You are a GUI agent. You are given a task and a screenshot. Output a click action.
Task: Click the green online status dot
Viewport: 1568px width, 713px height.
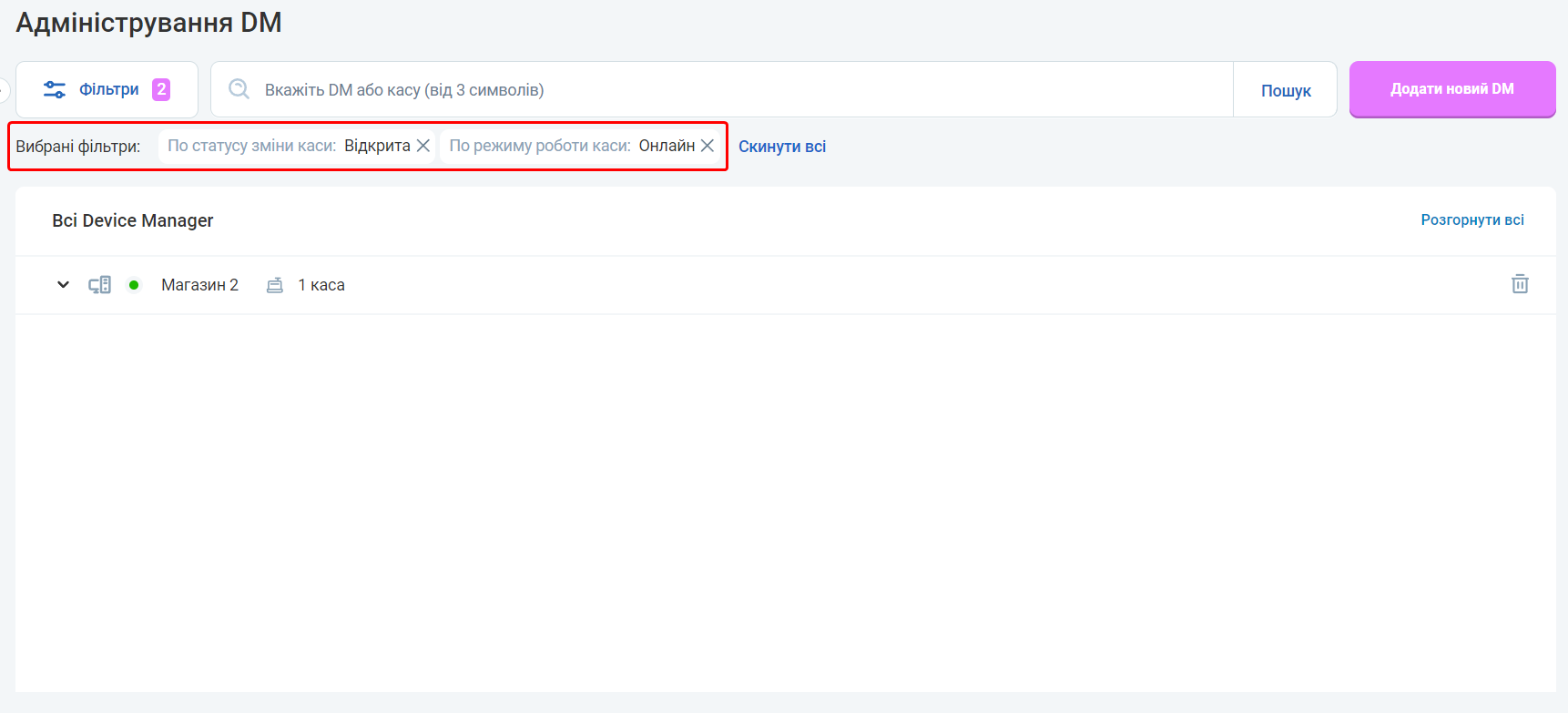[x=134, y=285]
